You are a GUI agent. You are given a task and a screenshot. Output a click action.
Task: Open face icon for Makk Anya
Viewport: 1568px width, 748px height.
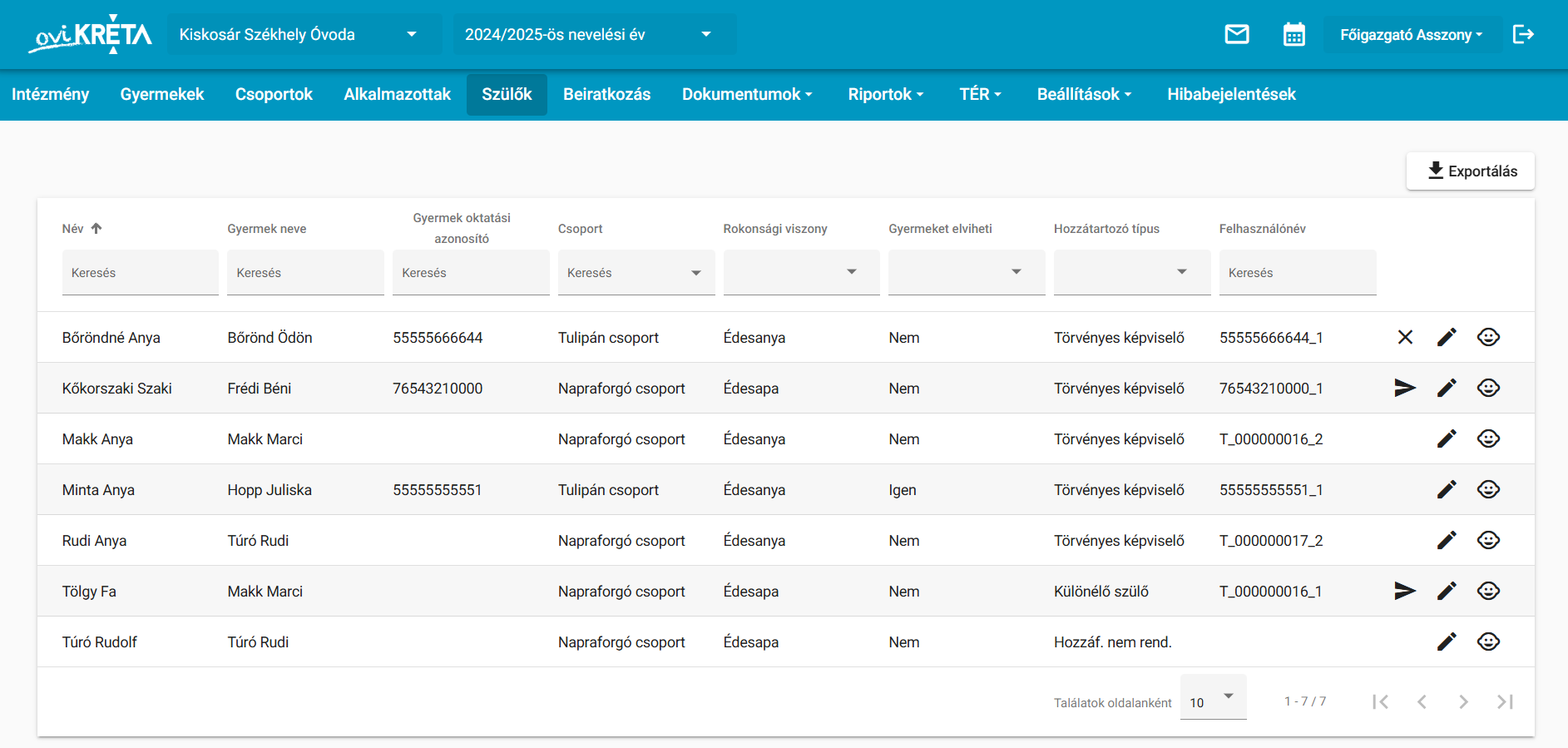[1488, 438]
